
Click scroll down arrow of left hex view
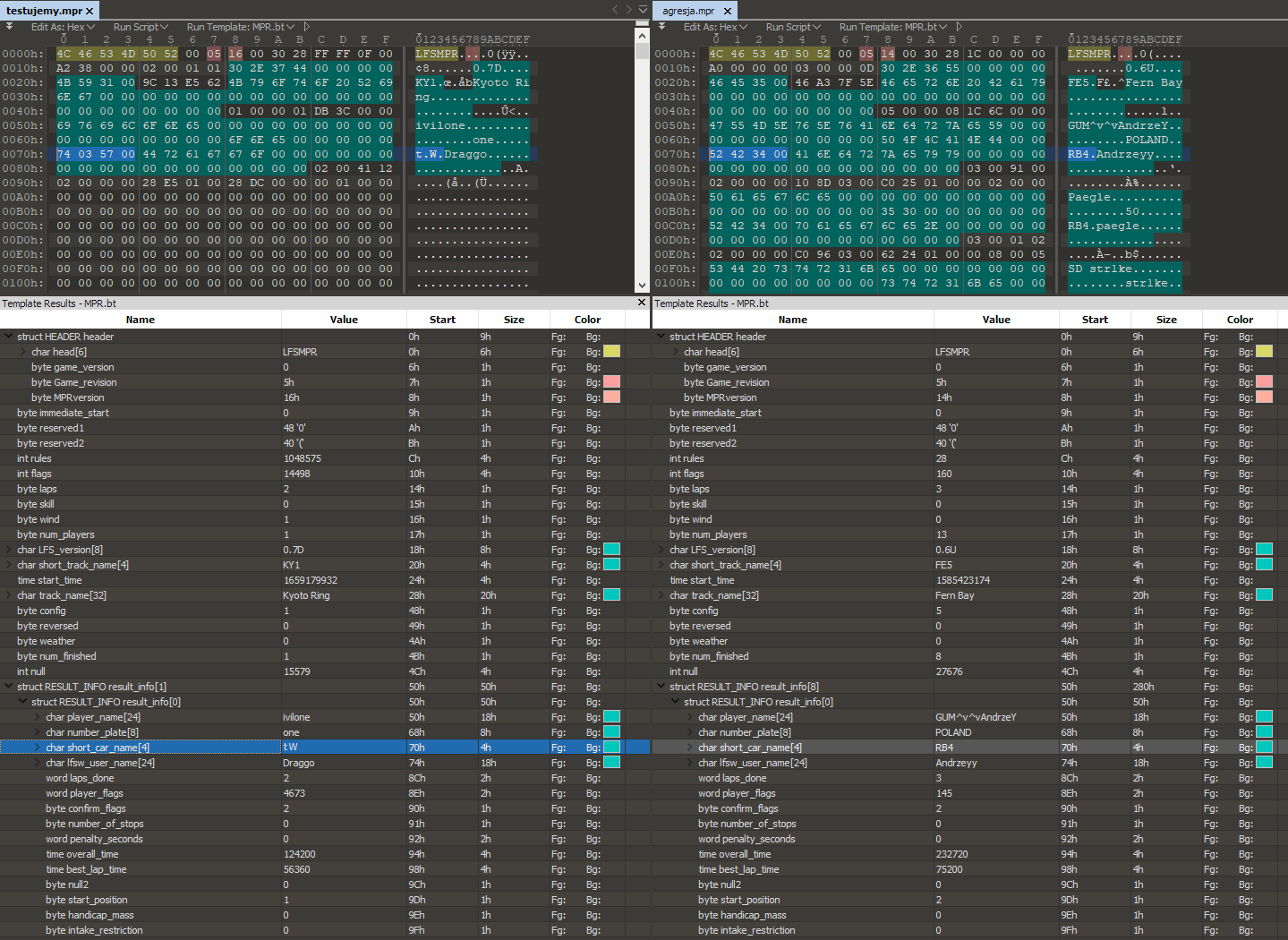point(642,286)
